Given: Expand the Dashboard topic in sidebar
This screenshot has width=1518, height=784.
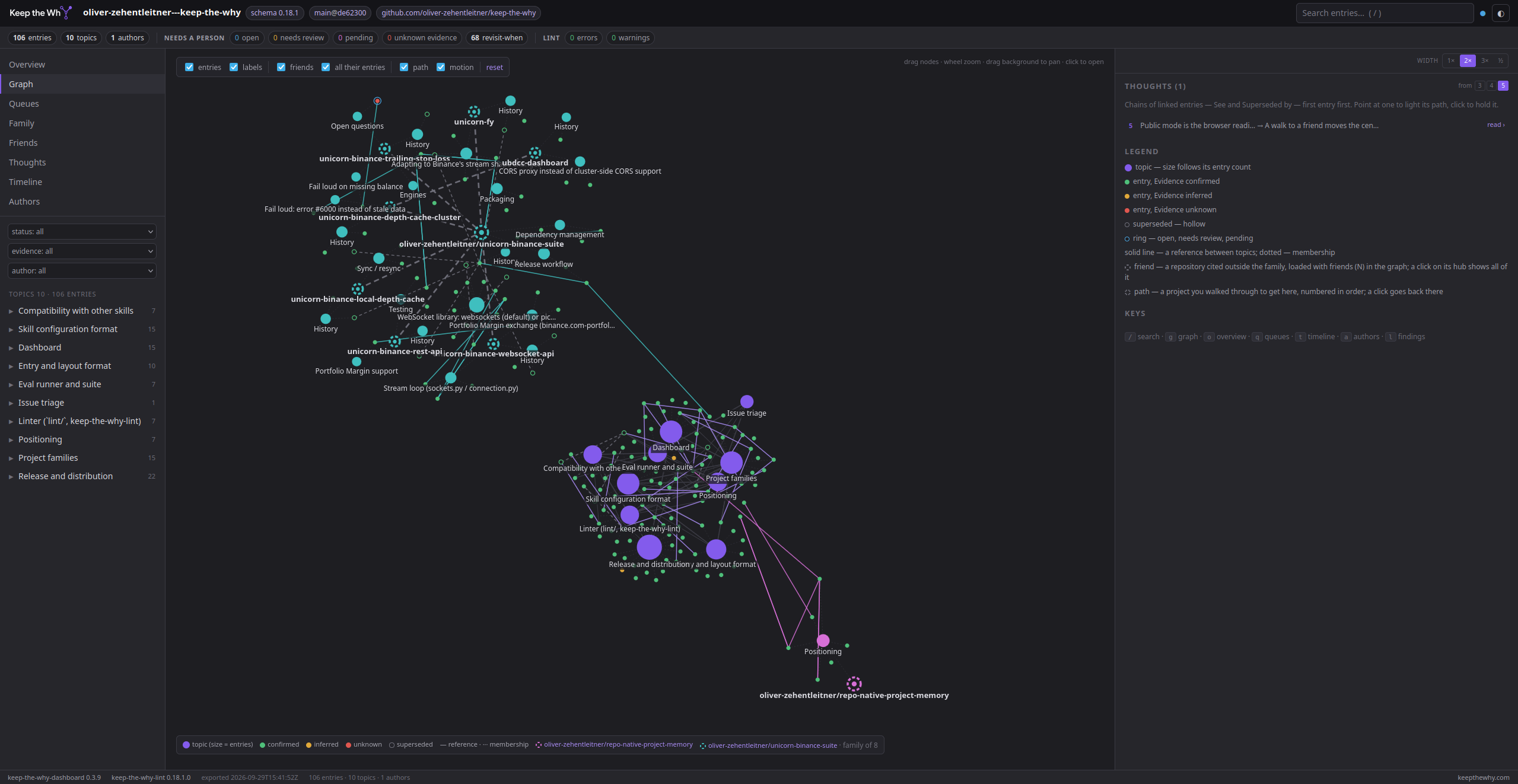Looking at the screenshot, I should point(82,348).
